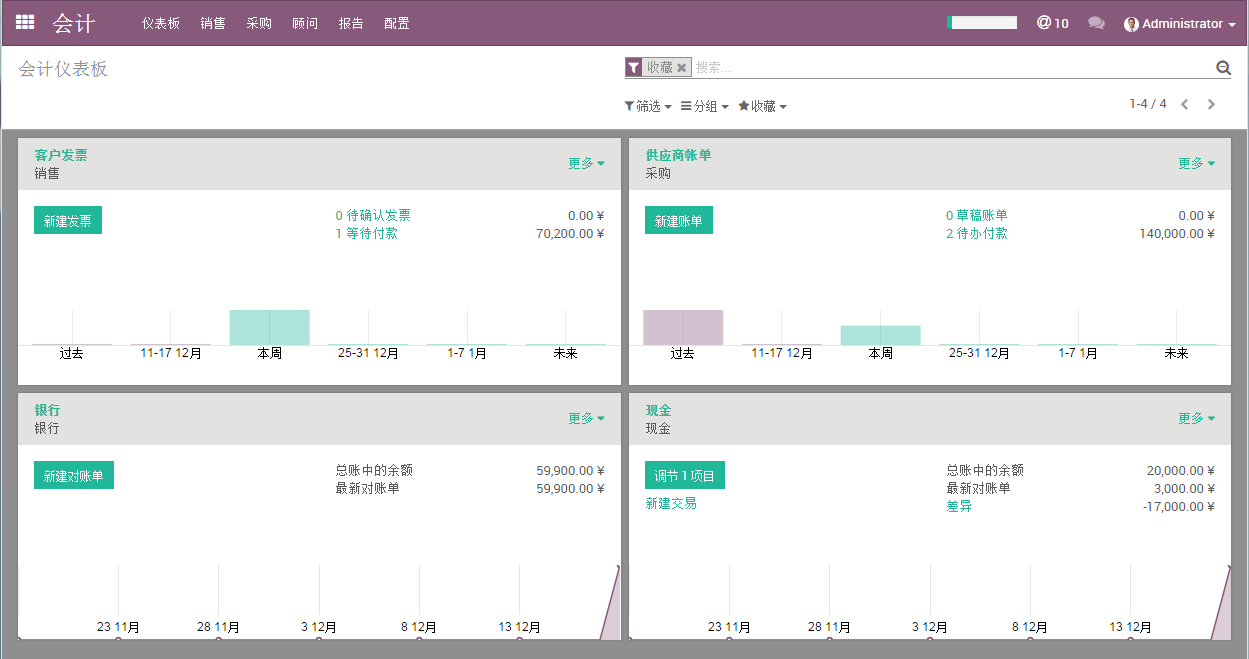Remove the 收藏 filter tag

click(682, 67)
